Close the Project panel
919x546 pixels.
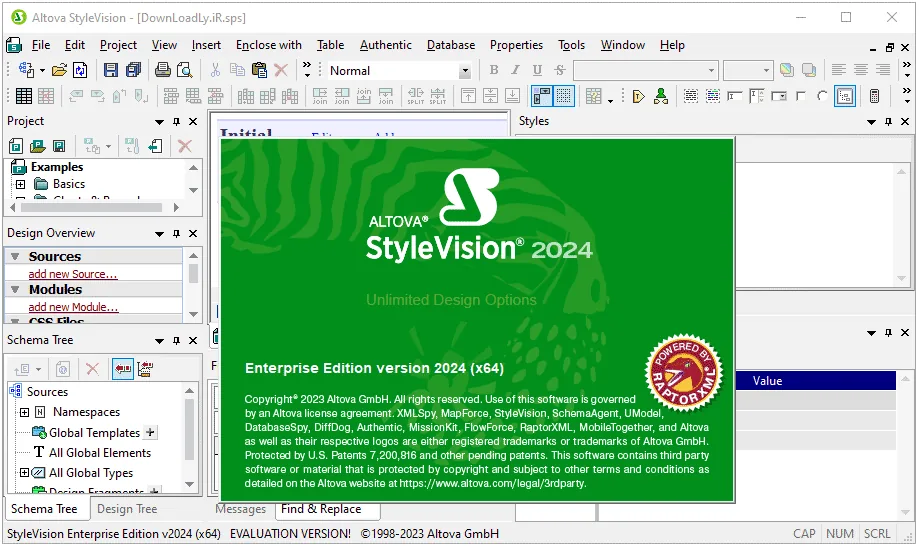tap(193, 121)
